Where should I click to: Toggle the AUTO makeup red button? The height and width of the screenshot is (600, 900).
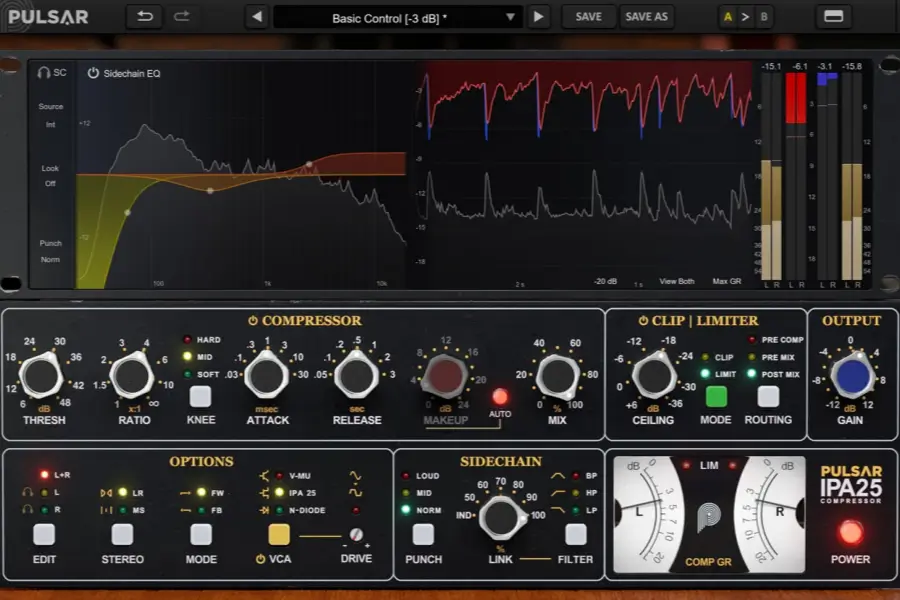point(500,396)
